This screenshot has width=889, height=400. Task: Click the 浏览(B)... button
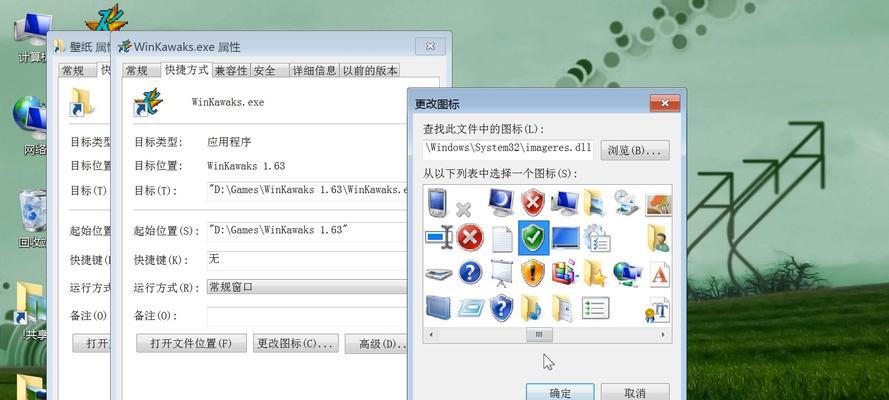[x=635, y=151]
